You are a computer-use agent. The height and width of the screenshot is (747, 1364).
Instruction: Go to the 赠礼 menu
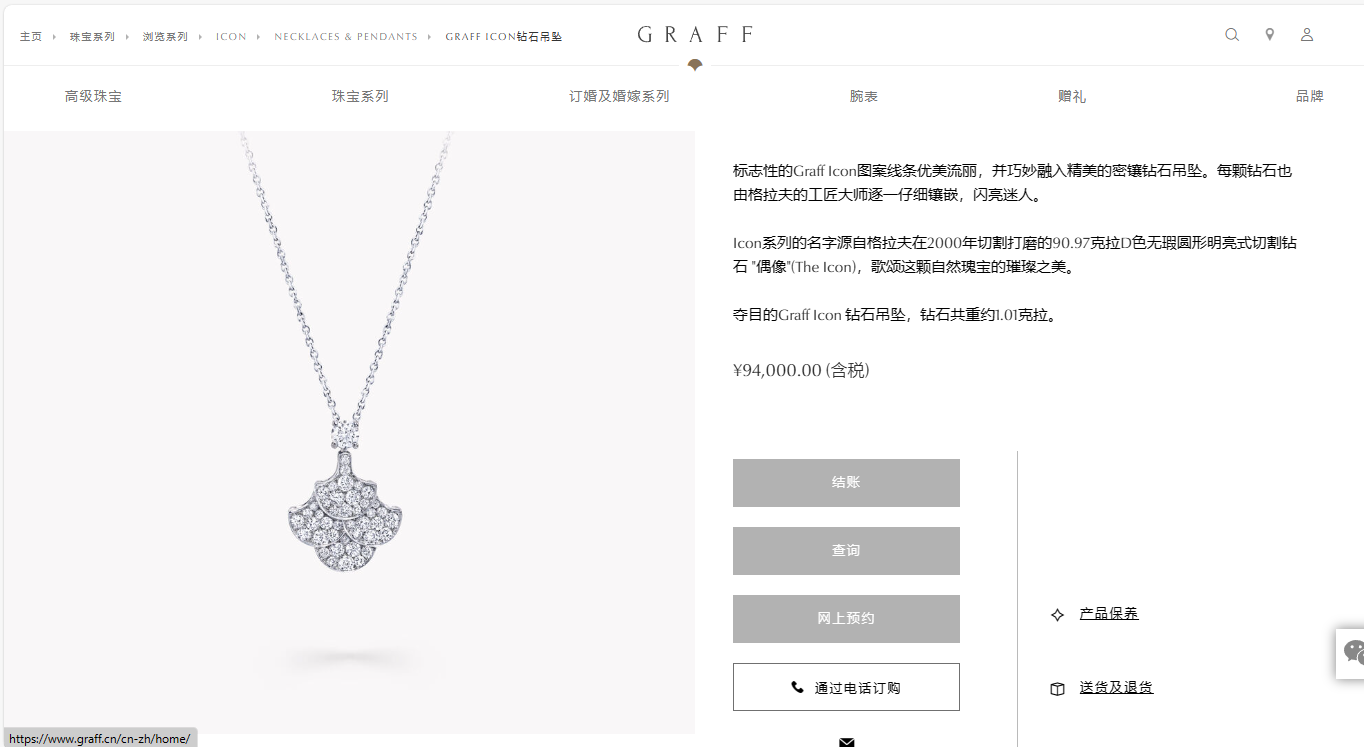(1072, 97)
